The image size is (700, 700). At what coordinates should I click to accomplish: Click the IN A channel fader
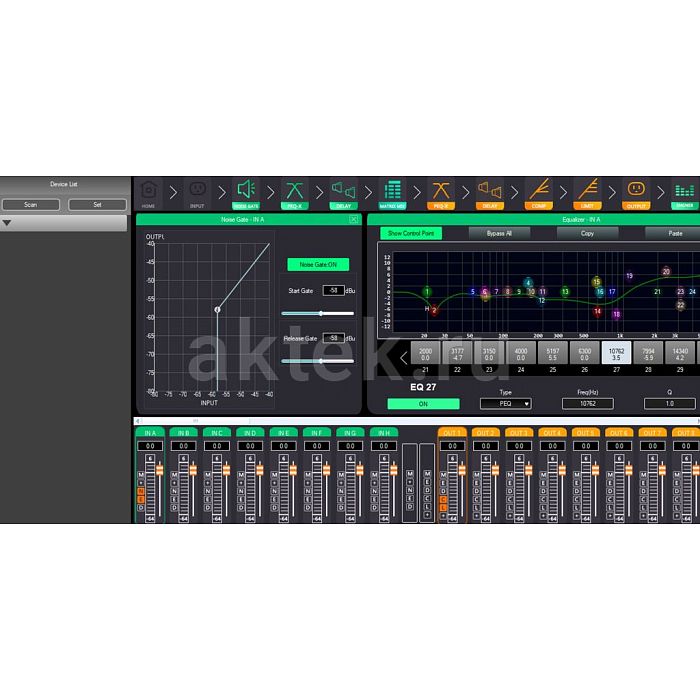point(159,470)
